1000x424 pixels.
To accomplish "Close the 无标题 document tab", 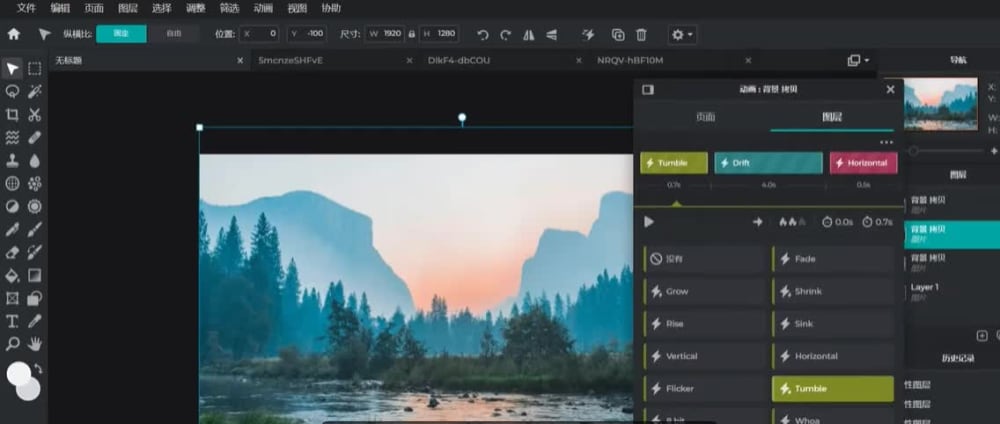I will [240, 61].
